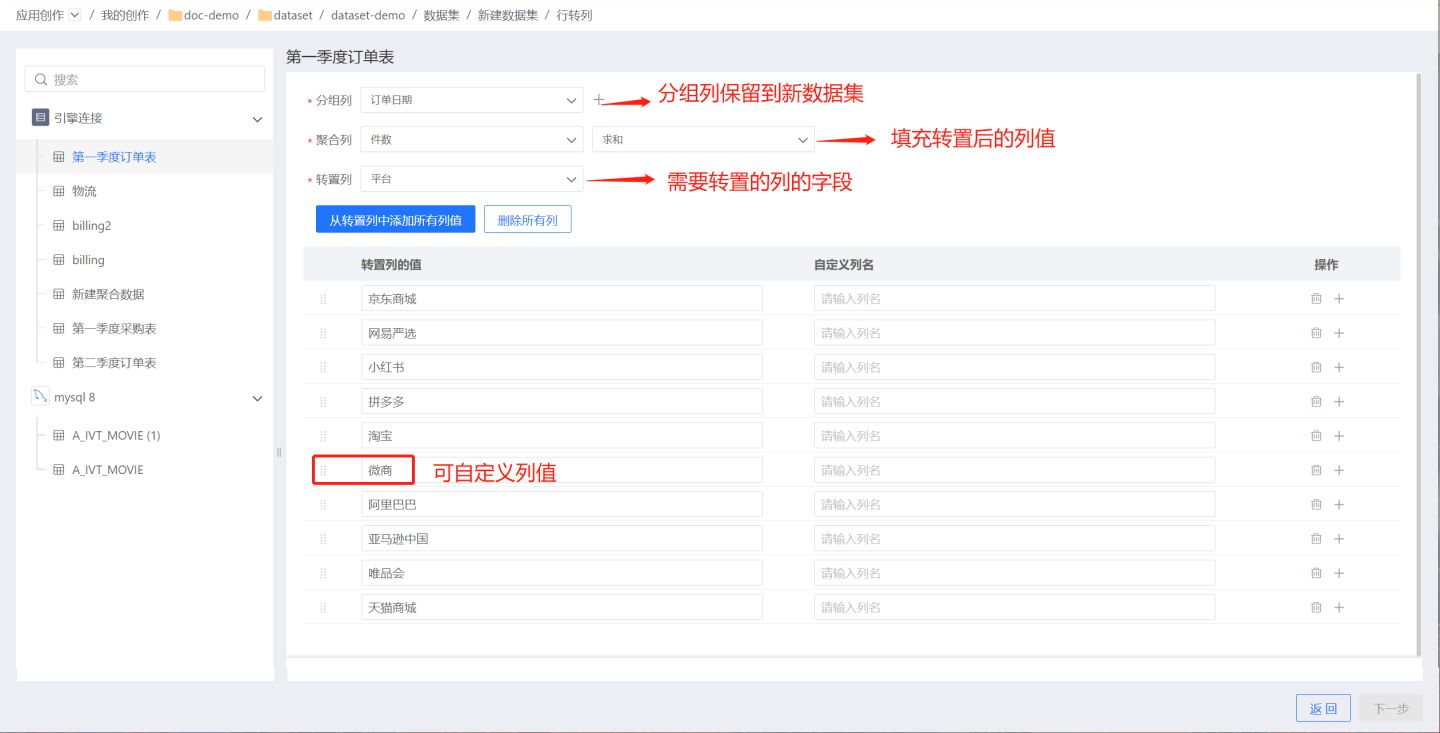Click the trash icon in 淘宝 row
The image size is (1440, 733).
click(x=1316, y=436)
